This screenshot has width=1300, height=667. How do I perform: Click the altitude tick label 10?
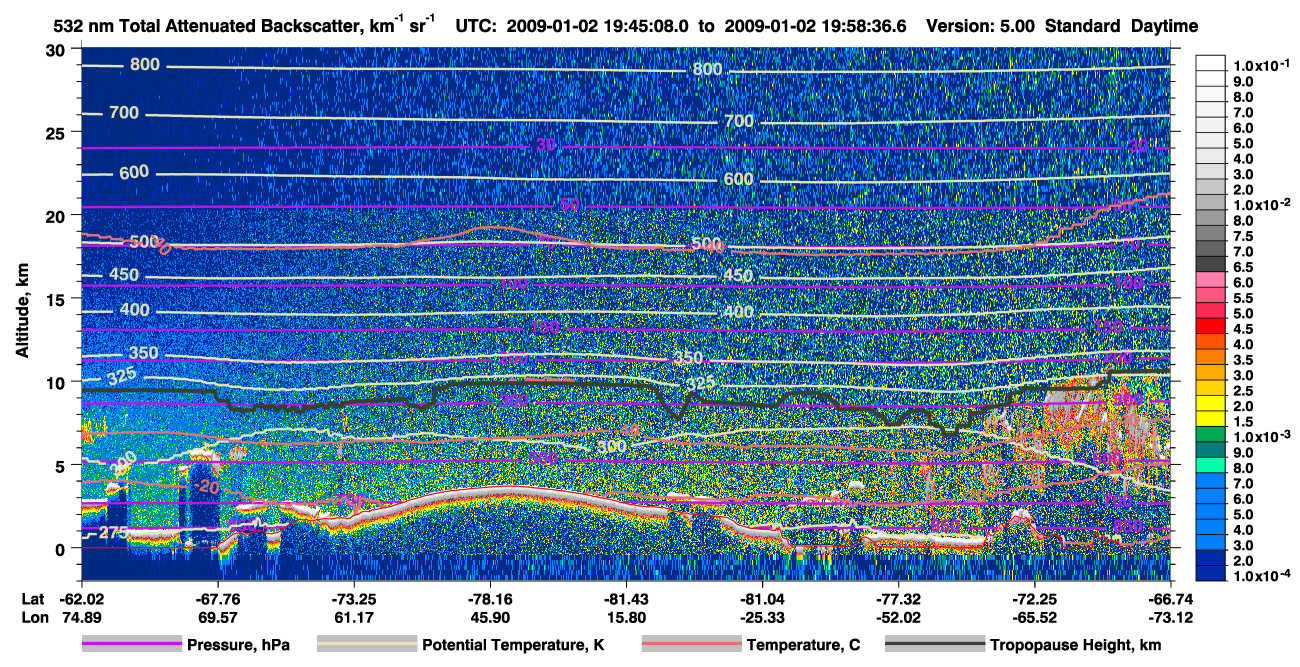pos(58,382)
